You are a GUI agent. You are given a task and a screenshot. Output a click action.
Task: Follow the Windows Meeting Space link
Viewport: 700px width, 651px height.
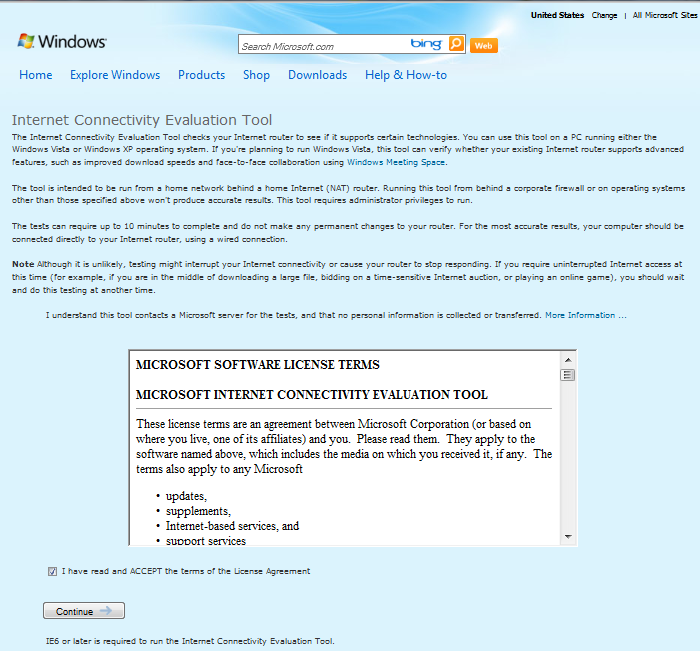396,162
